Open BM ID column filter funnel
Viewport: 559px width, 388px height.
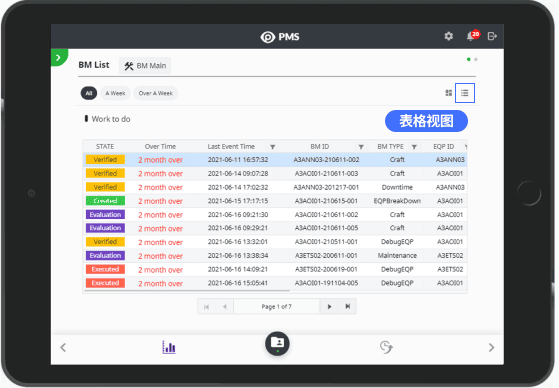361,147
